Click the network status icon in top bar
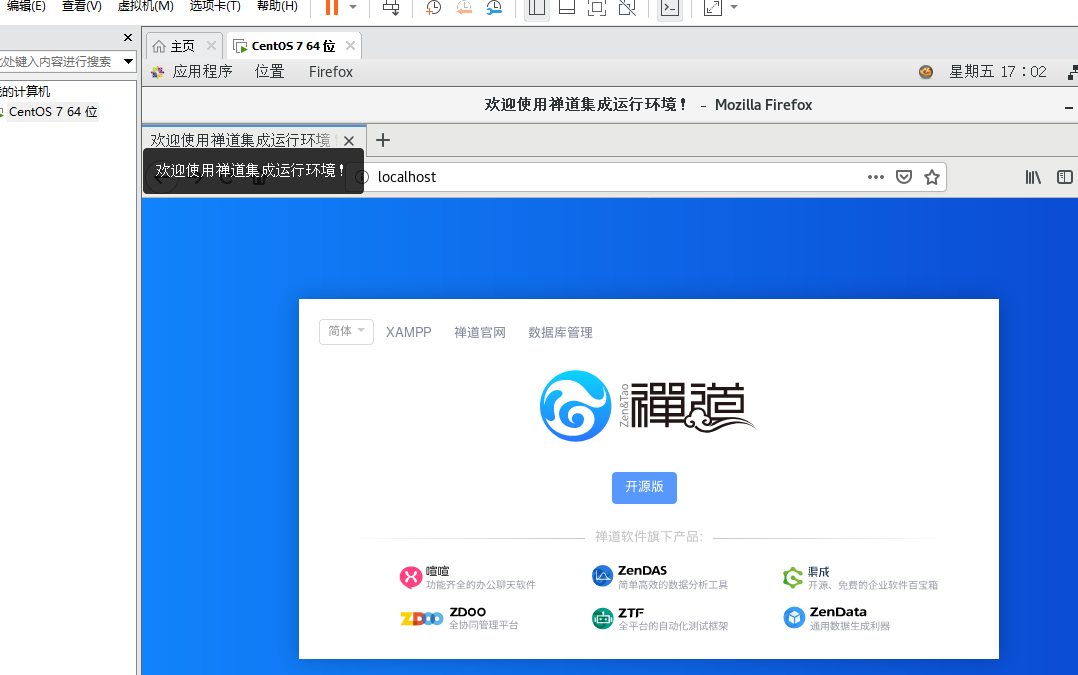The height and width of the screenshot is (675, 1078). click(x=1072, y=71)
